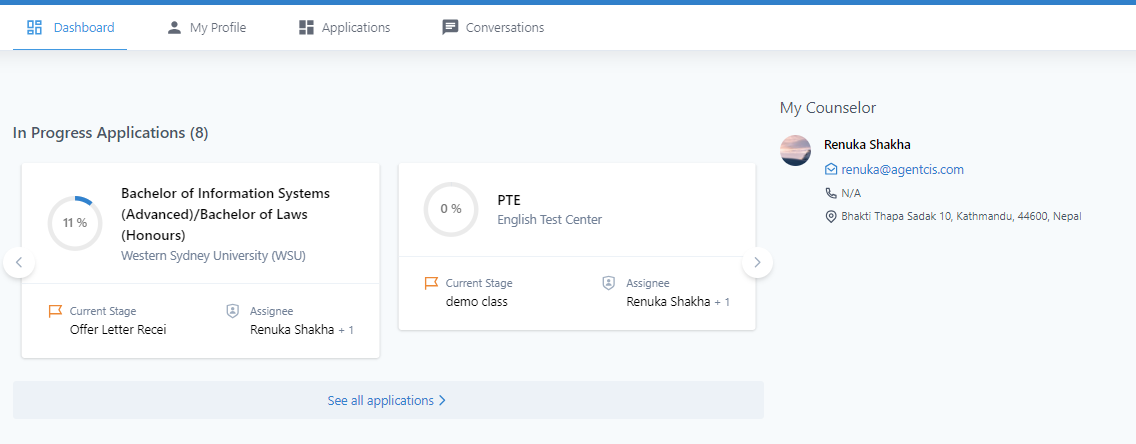This screenshot has height=444, width=1136.
Task: Go to Conversations tab
Action: point(493,28)
